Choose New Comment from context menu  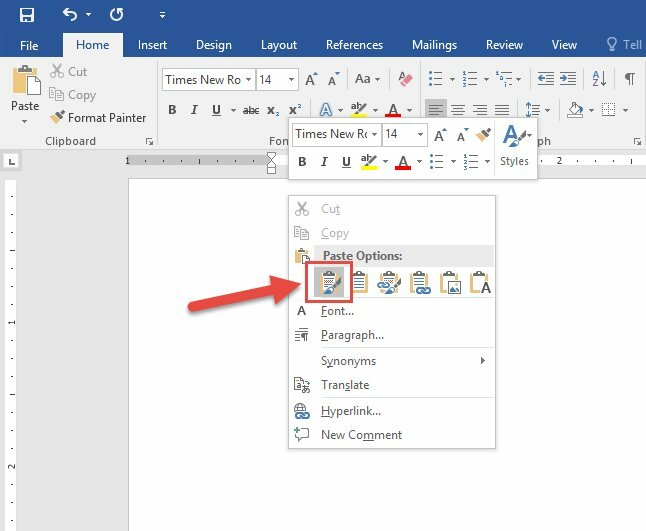click(x=361, y=435)
